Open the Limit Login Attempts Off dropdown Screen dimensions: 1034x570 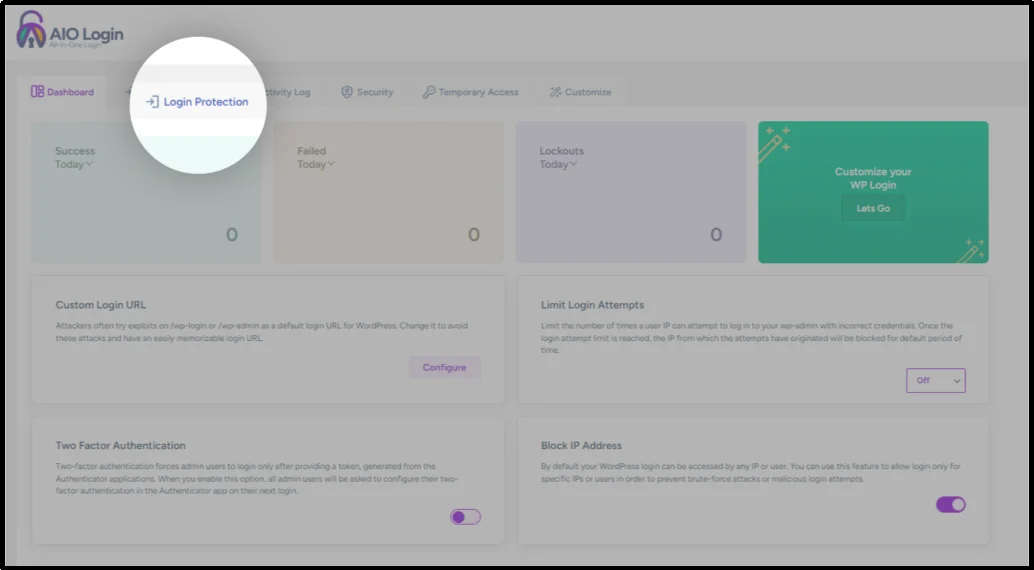point(936,381)
